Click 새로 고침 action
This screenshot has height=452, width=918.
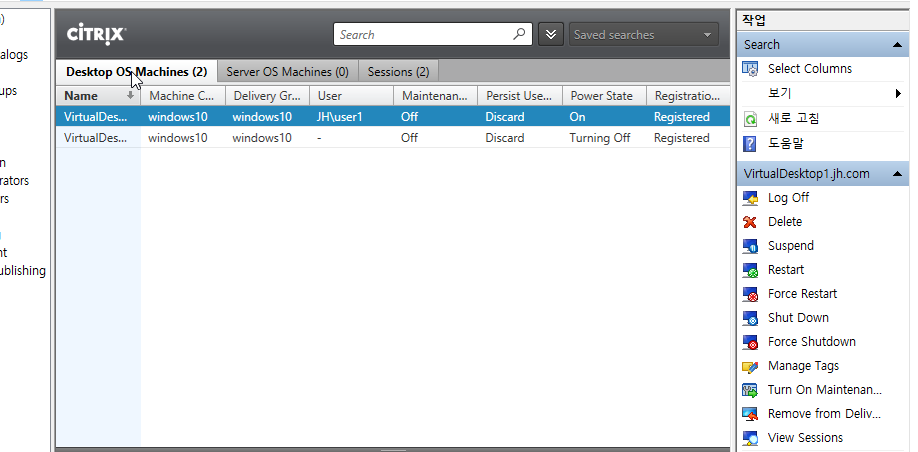(793, 119)
